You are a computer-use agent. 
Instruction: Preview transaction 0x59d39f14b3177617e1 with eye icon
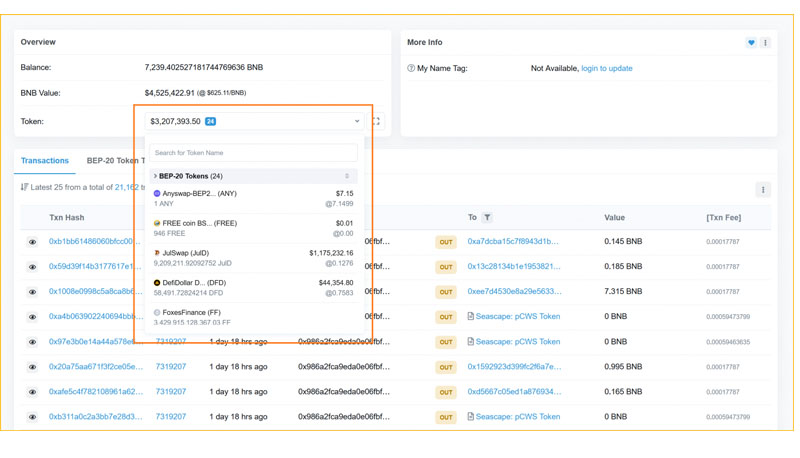pyautogui.click(x=32, y=267)
